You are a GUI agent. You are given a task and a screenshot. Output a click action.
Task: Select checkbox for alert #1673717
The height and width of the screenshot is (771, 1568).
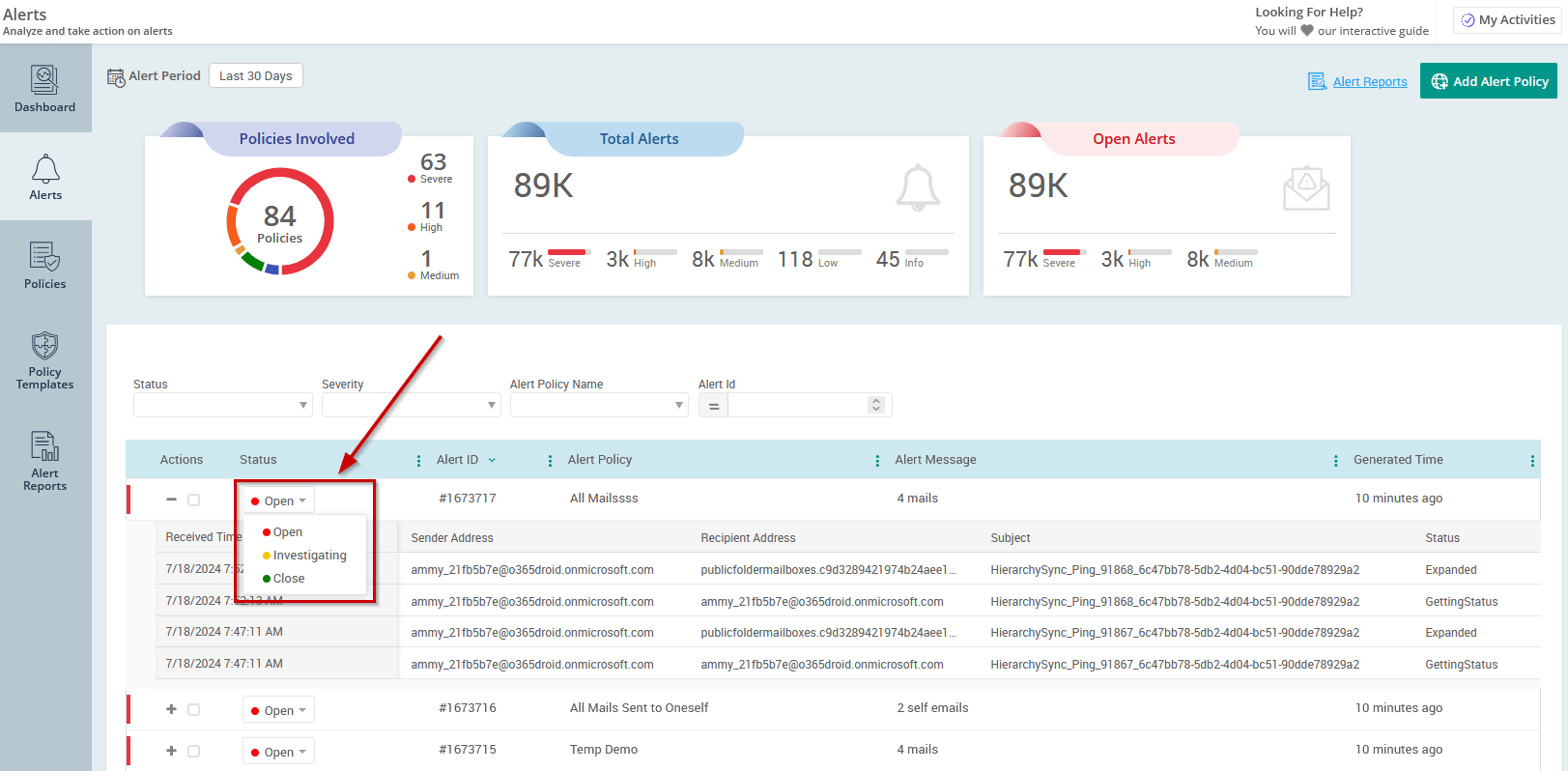[193, 500]
